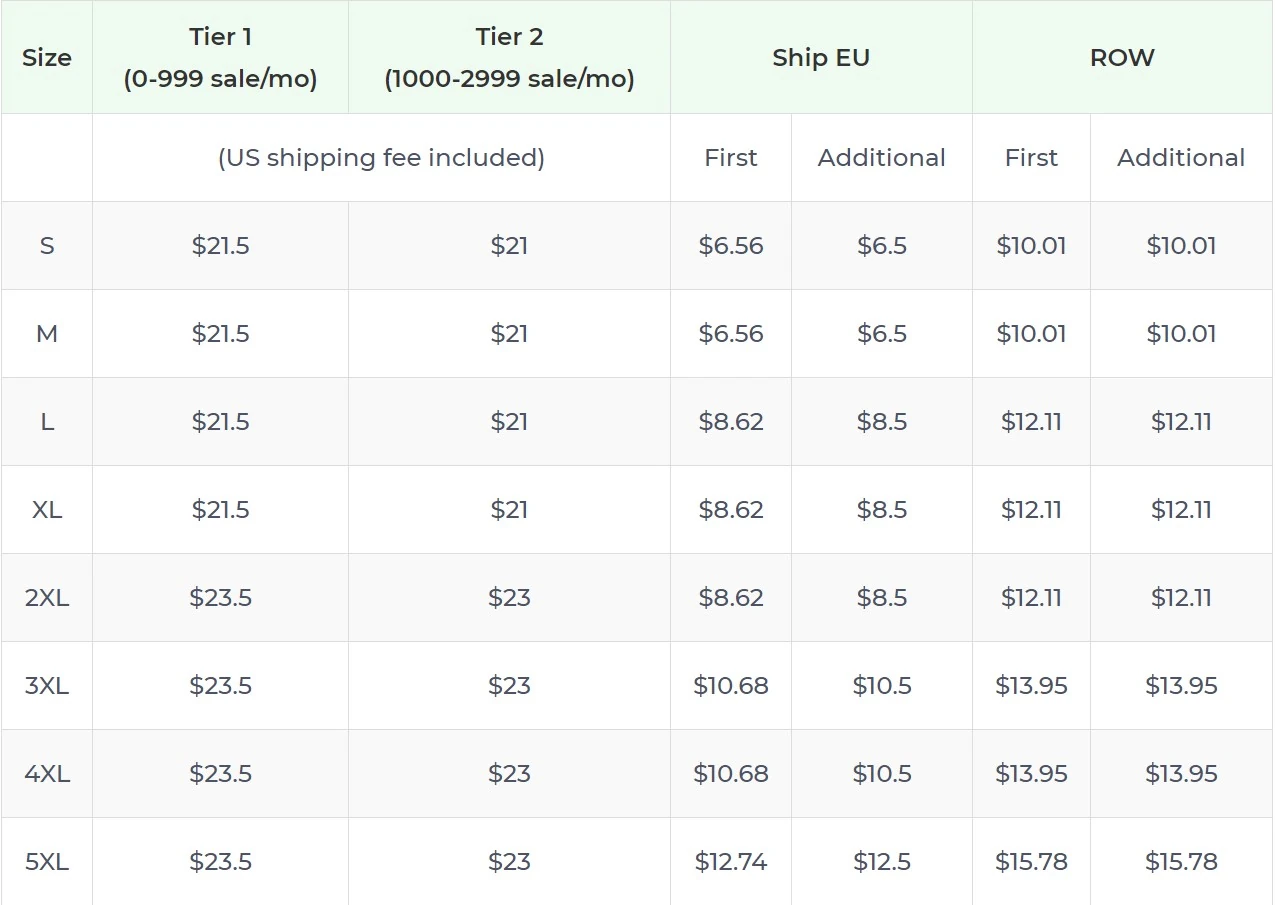Click the Size column header
Viewport: 1275px width, 905px height.
click(47, 58)
